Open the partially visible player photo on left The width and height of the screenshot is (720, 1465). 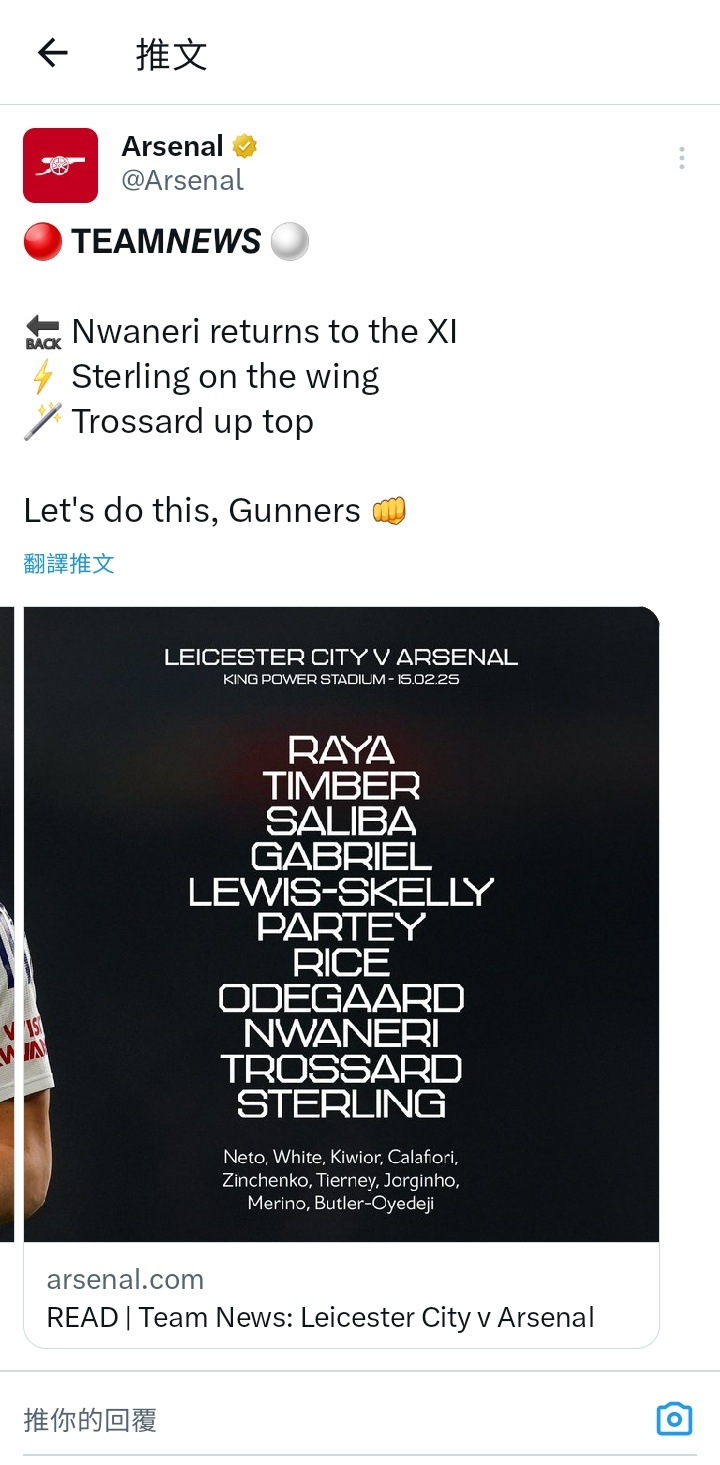[x=8, y=924]
